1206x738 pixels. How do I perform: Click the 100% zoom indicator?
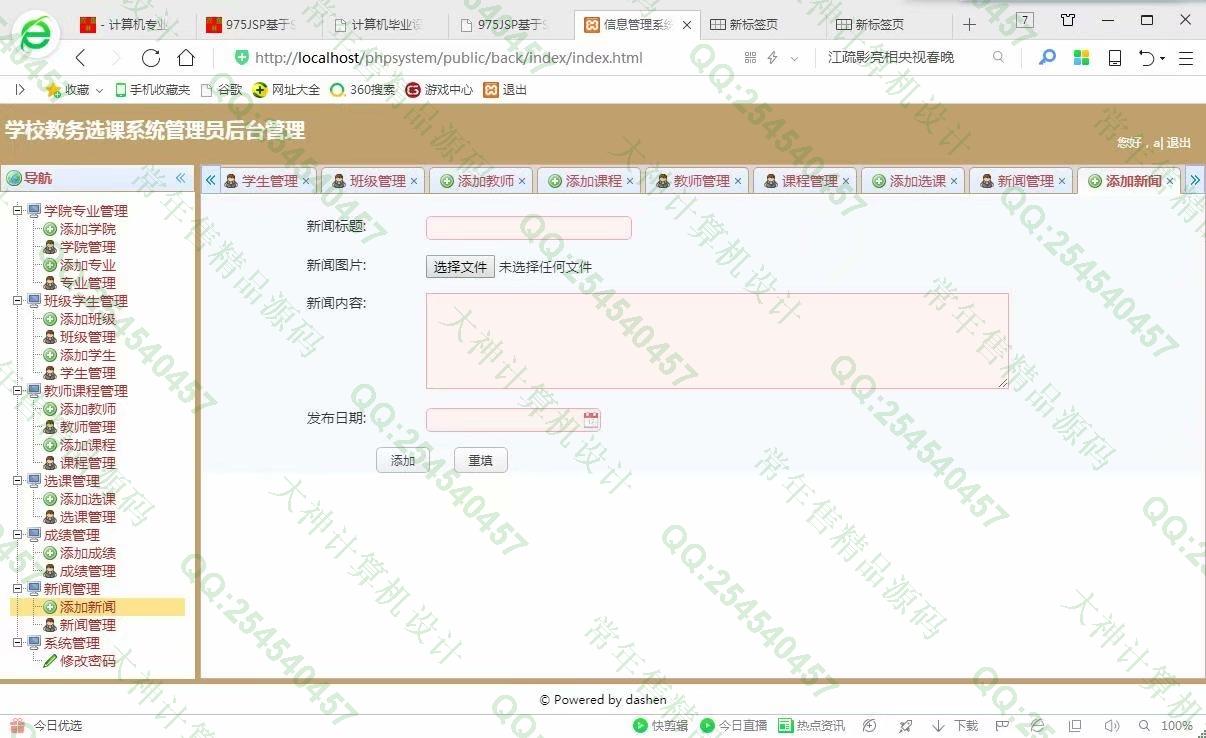(x=1177, y=726)
